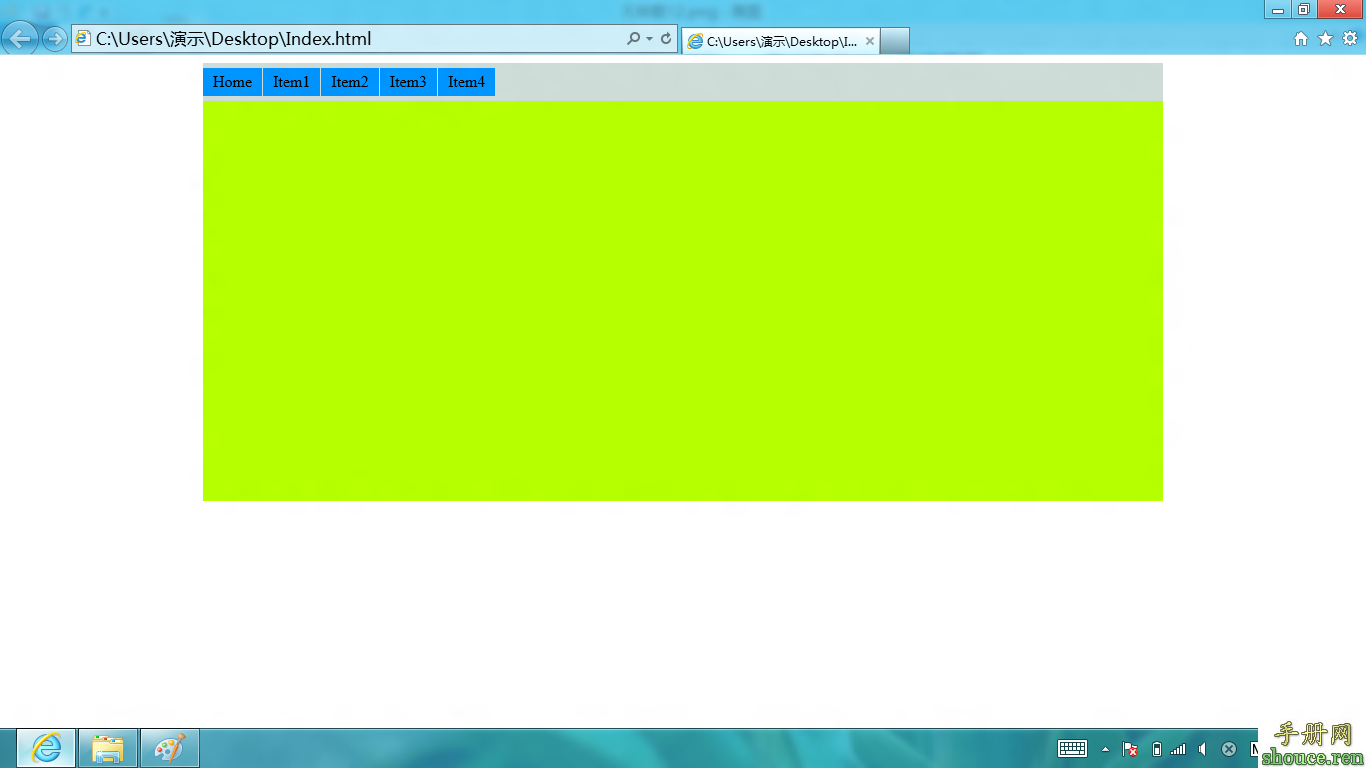Screen dimensions: 1366x768
Task: Click the Home navigation link
Action: click(x=232, y=82)
